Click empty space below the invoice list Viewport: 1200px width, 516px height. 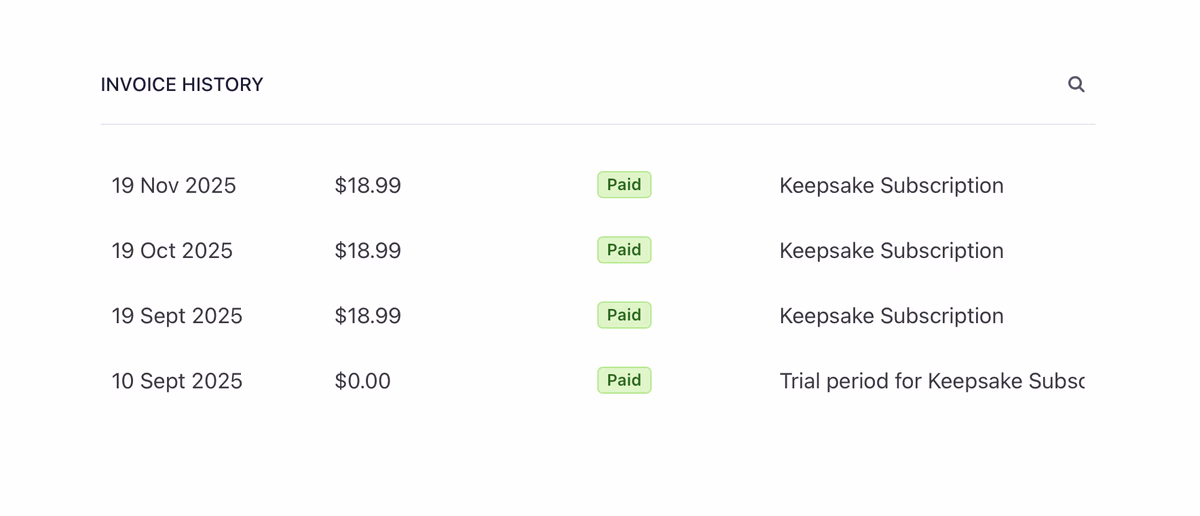598,460
